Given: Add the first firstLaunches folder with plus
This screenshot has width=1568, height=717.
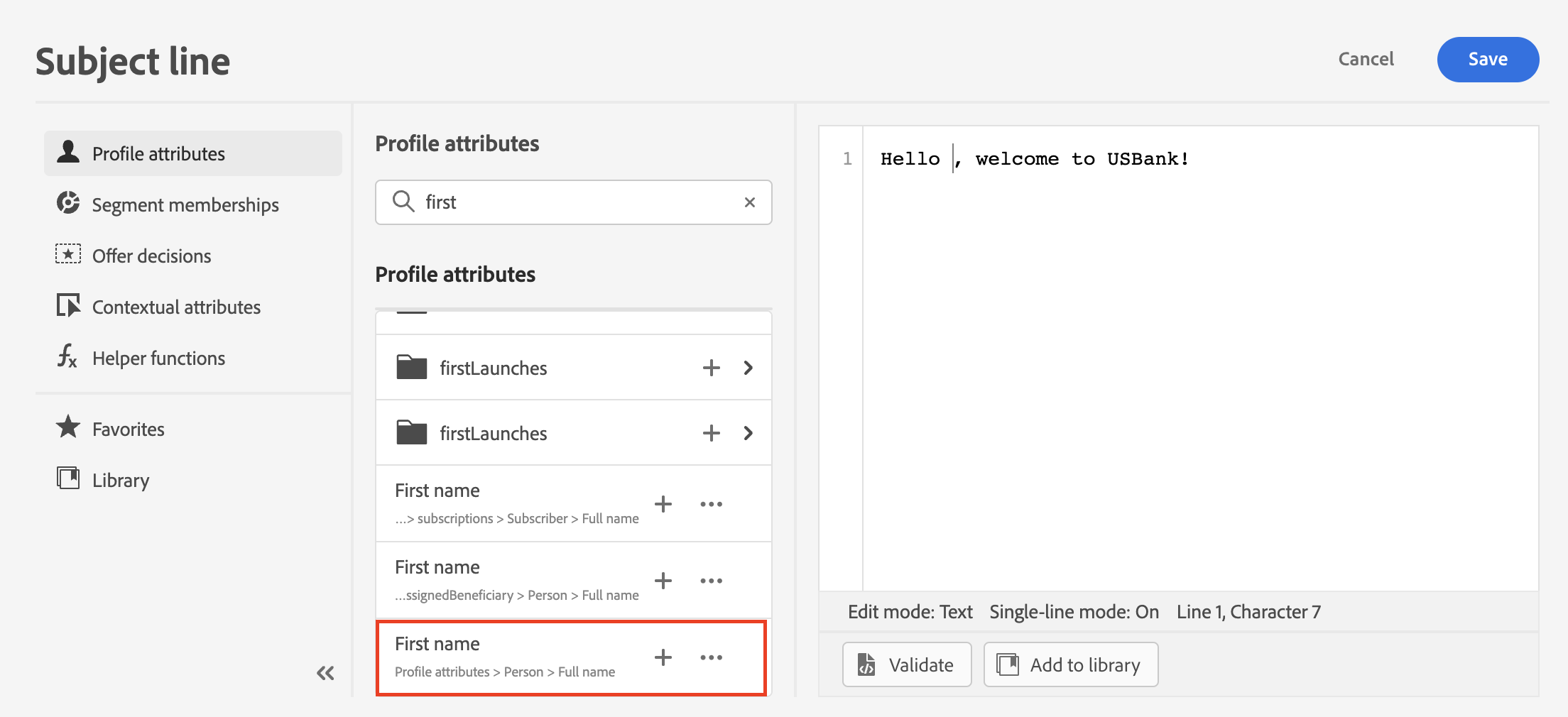Looking at the screenshot, I should coord(711,368).
